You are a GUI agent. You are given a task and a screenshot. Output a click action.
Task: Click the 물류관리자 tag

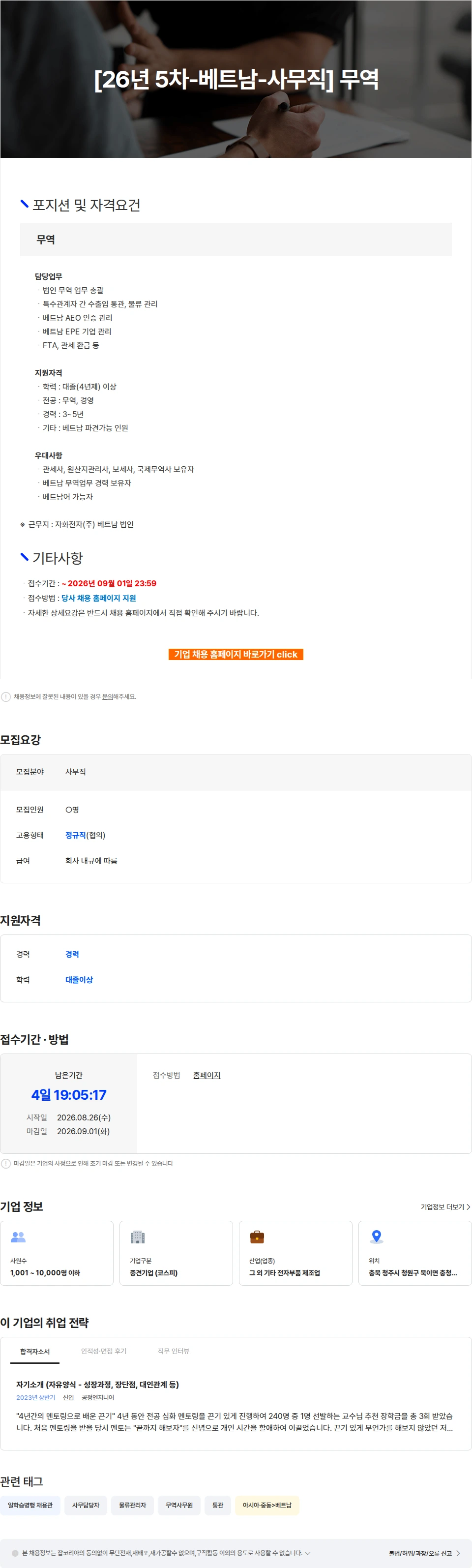tap(133, 1505)
